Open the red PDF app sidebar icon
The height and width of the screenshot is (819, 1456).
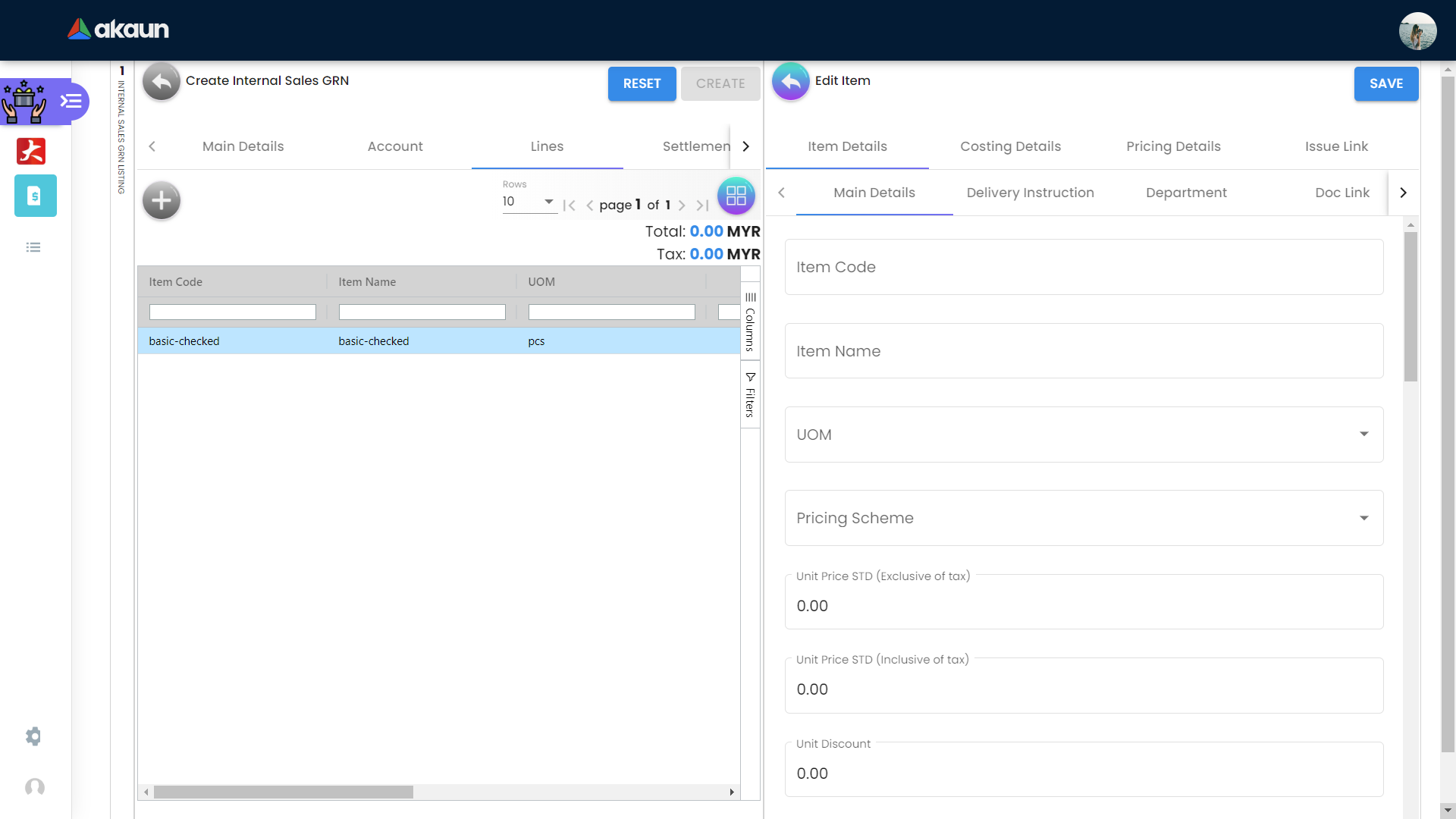click(31, 151)
